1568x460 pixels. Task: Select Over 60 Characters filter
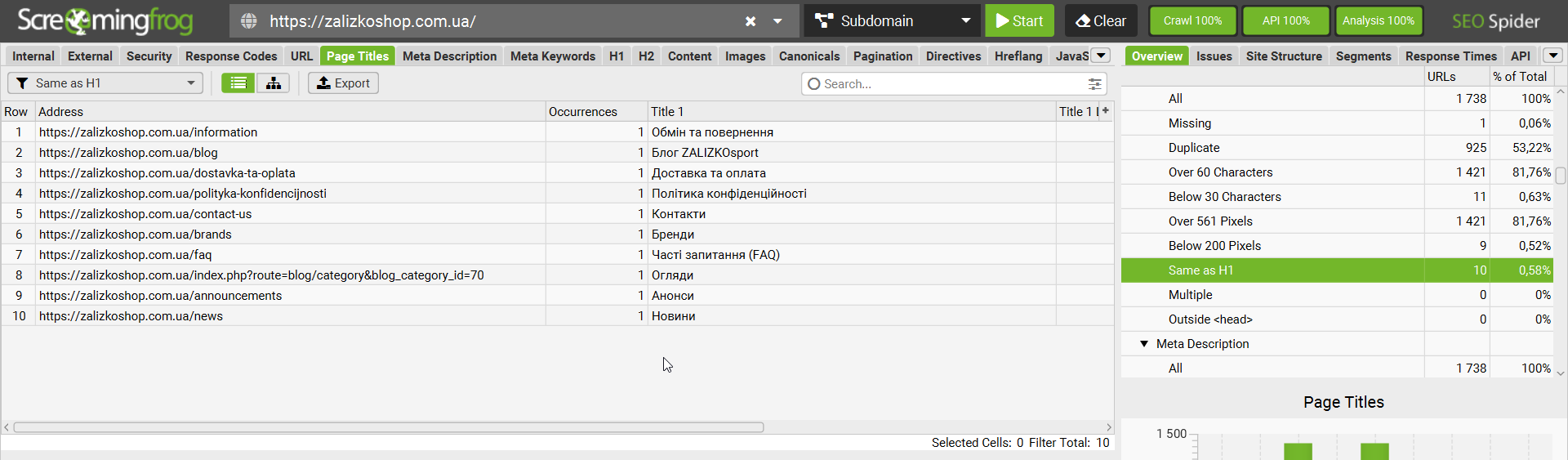coord(1337,172)
